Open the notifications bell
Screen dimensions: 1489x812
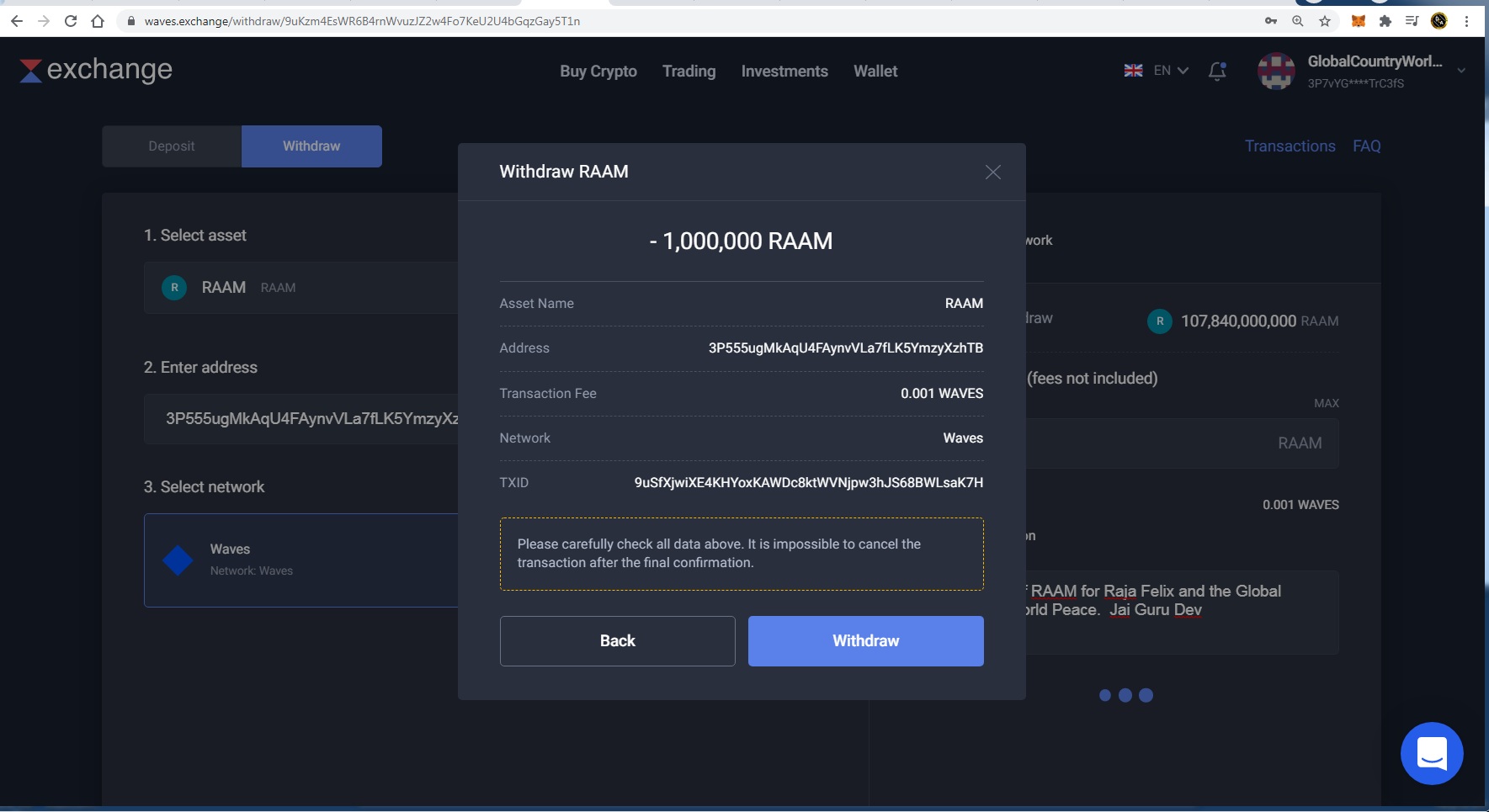pos(1217,71)
